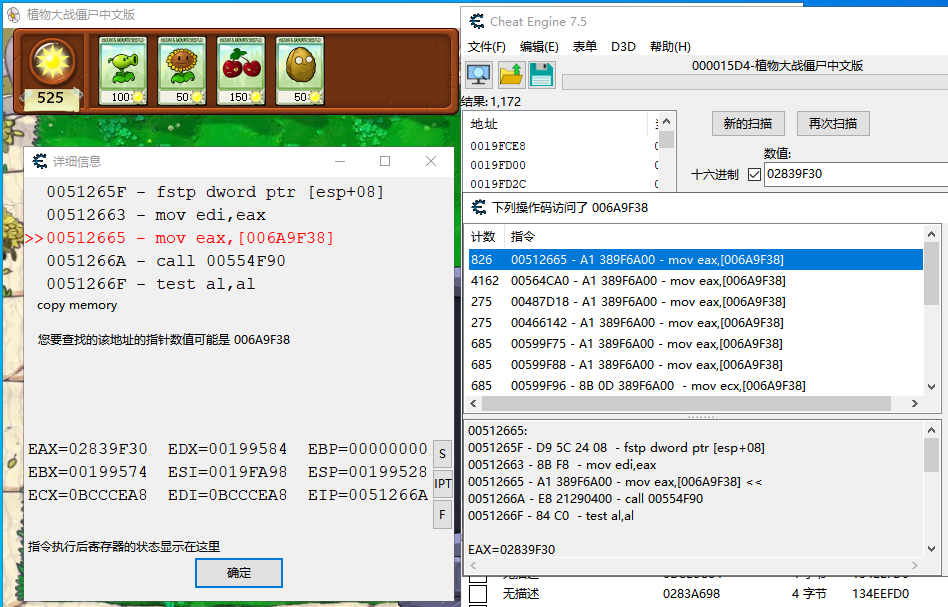
Task: Check the box beside 无描述 address 0283A698
Action: tap(478, 593)
